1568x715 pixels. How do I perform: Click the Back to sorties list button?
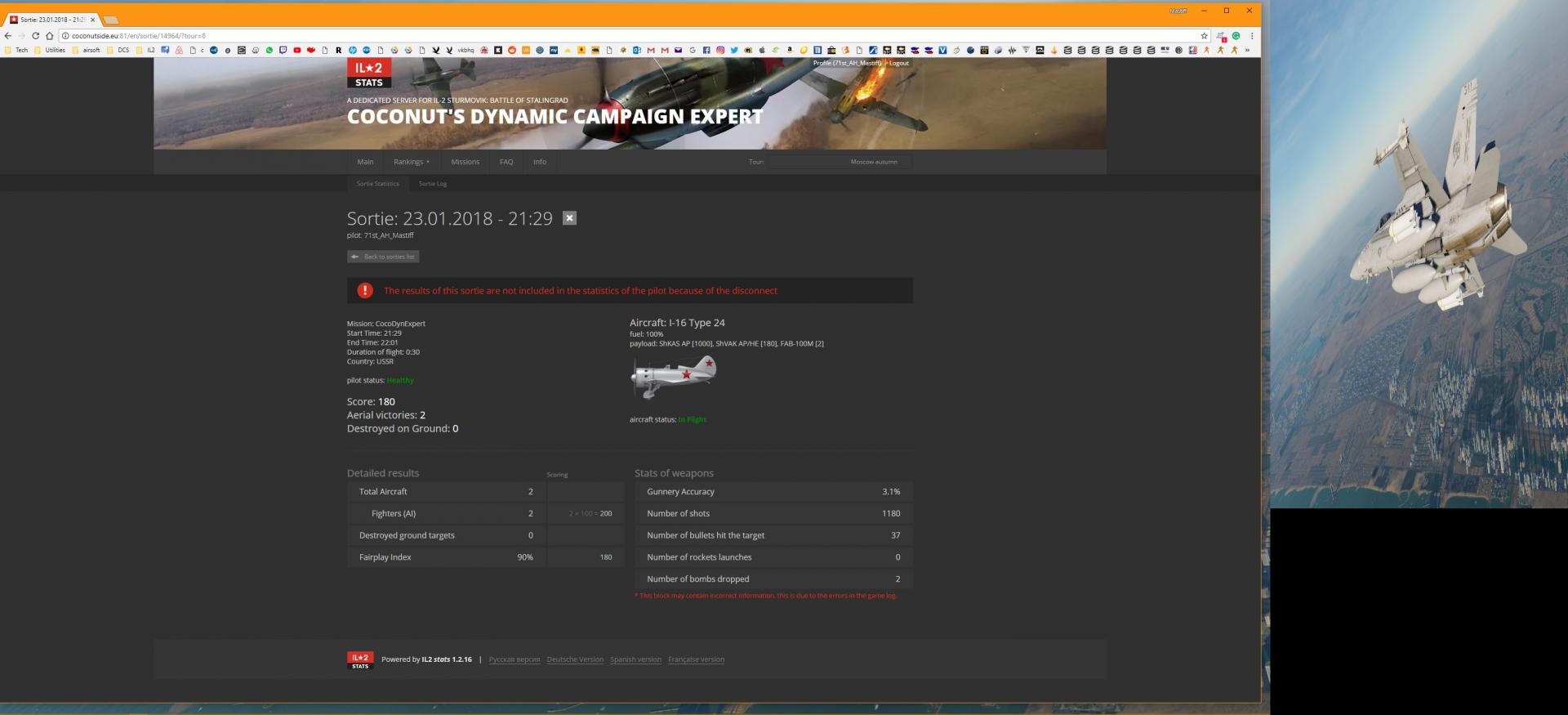click(383, 257)
